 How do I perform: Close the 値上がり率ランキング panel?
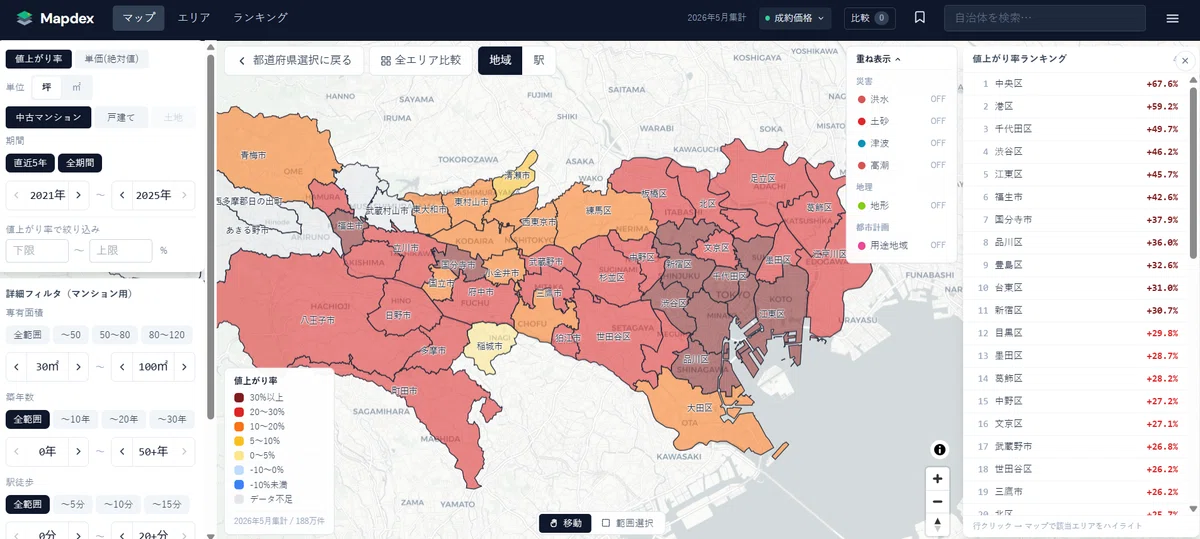[1185, 60]
